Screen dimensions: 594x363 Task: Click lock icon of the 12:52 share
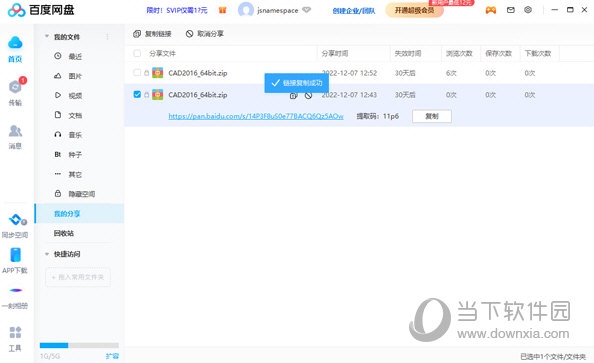pos(146,73)
